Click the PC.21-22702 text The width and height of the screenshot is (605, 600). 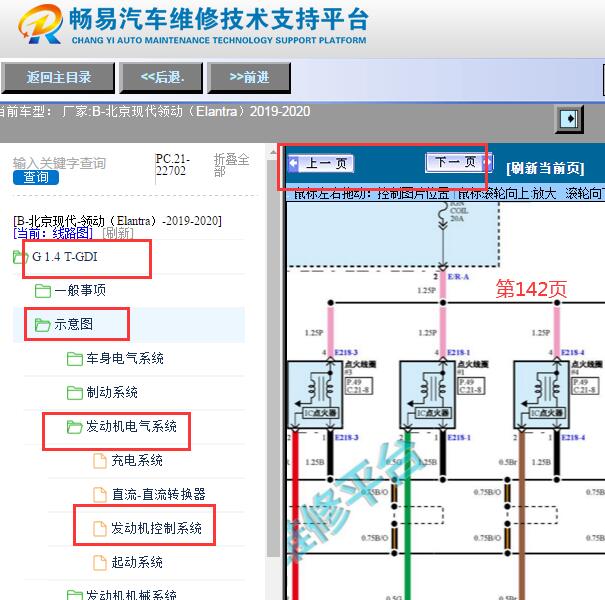tap(172, 165)
